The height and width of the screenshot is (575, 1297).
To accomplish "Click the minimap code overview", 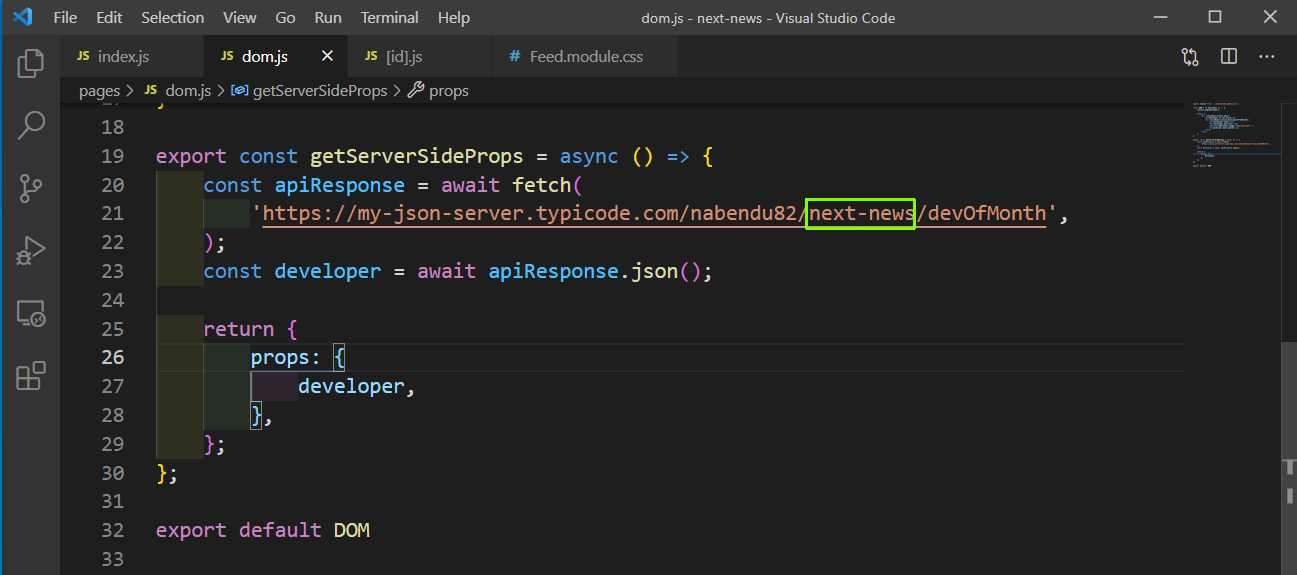I will coord(1234,135).
